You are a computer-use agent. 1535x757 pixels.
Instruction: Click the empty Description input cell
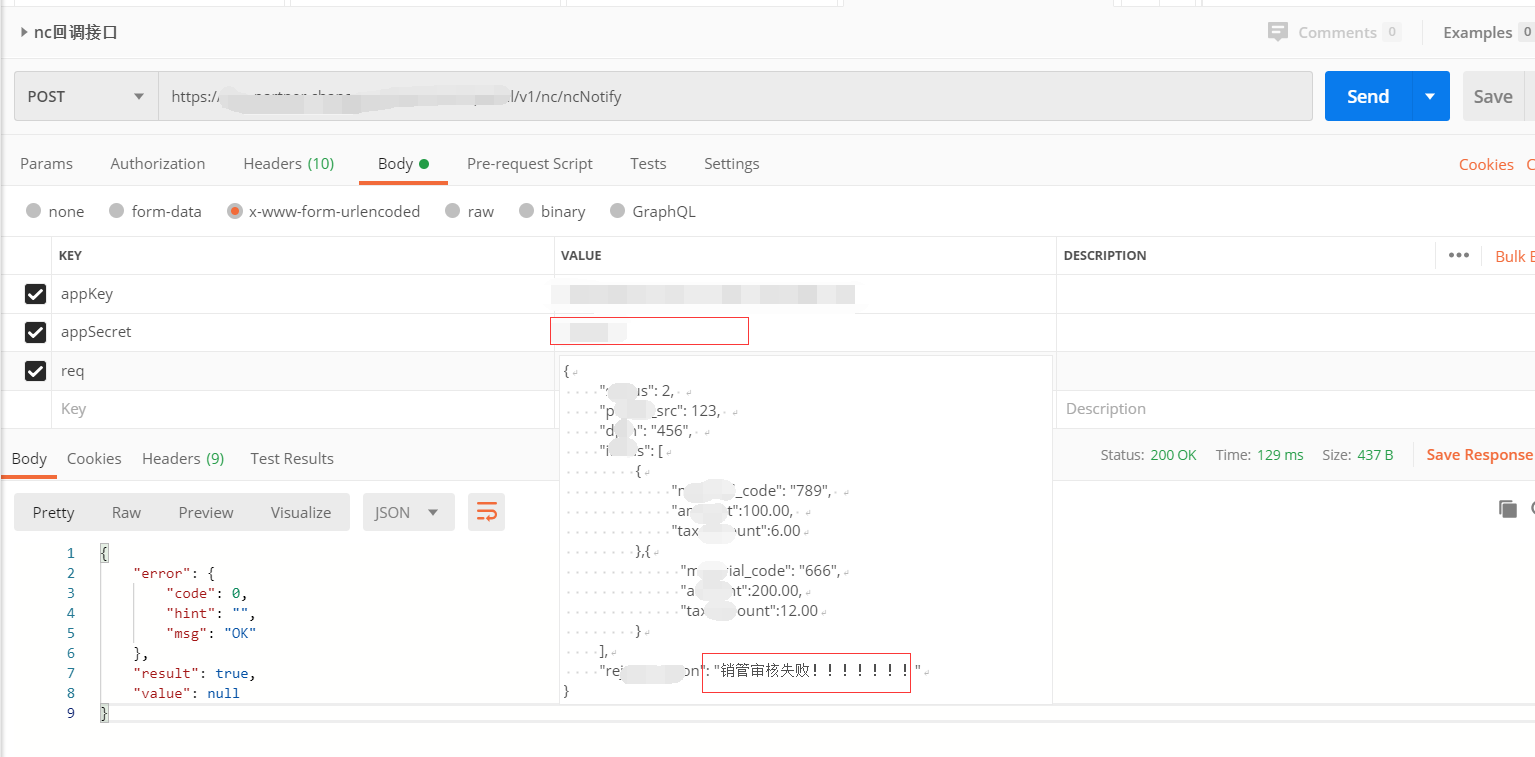[x=1296, y=409]
